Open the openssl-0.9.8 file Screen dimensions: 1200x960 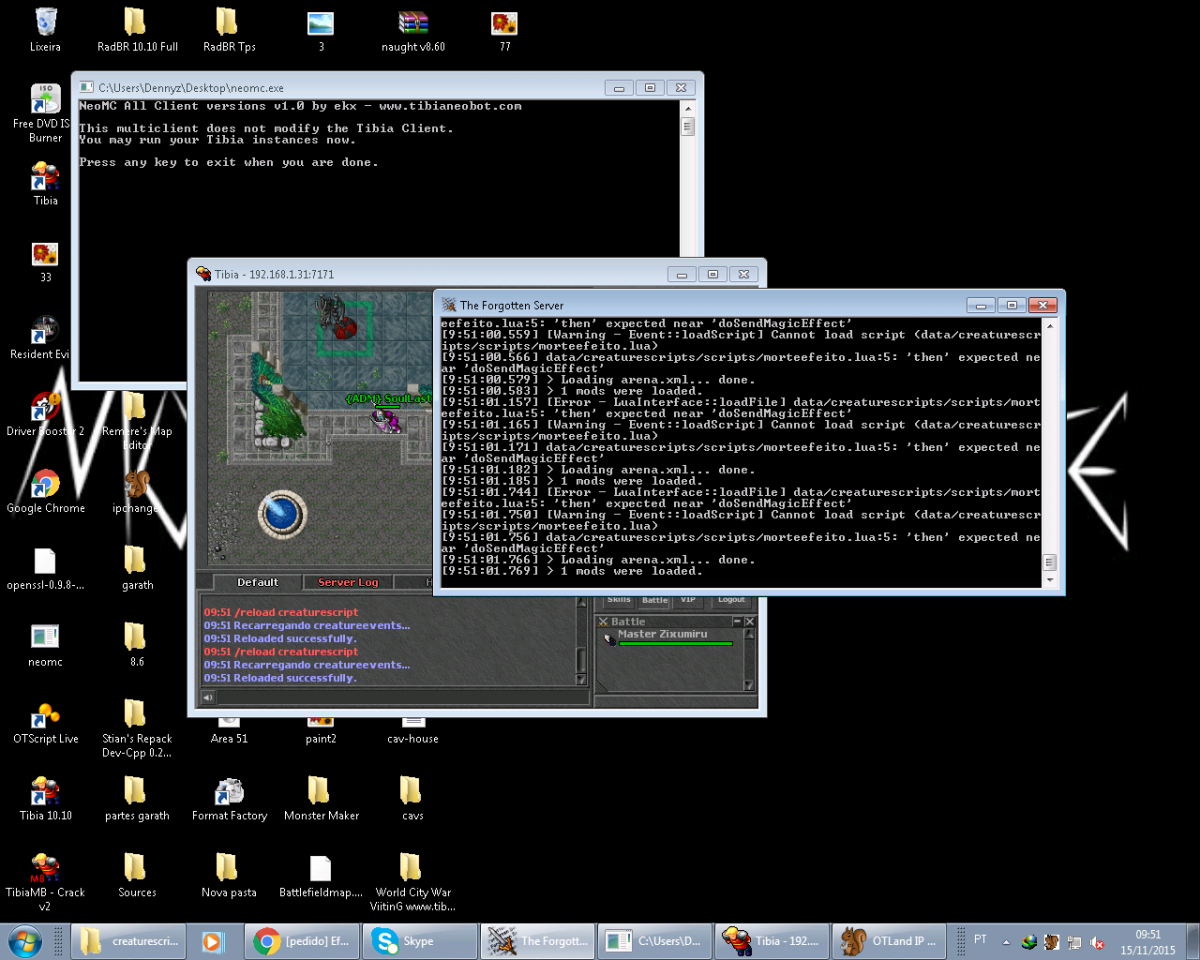pos(45,567)
